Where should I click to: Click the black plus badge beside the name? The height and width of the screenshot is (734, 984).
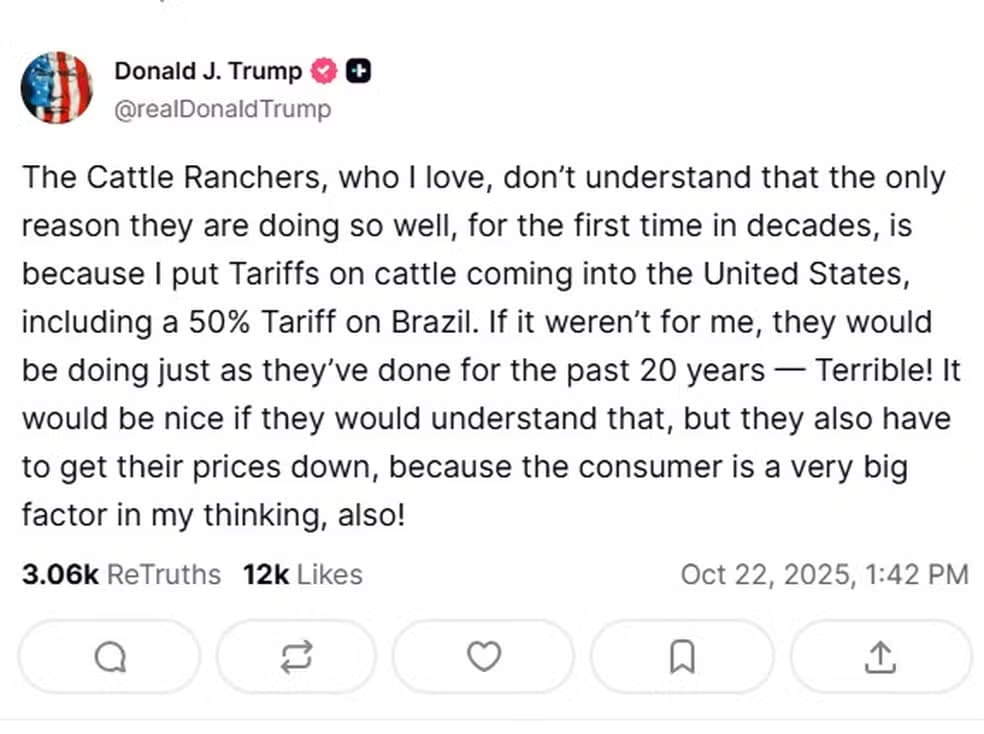(358, 71)
